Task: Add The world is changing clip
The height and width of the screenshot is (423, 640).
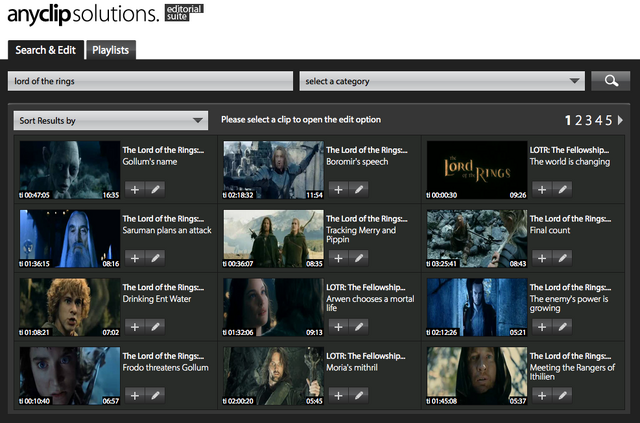Action: [542, 189]
